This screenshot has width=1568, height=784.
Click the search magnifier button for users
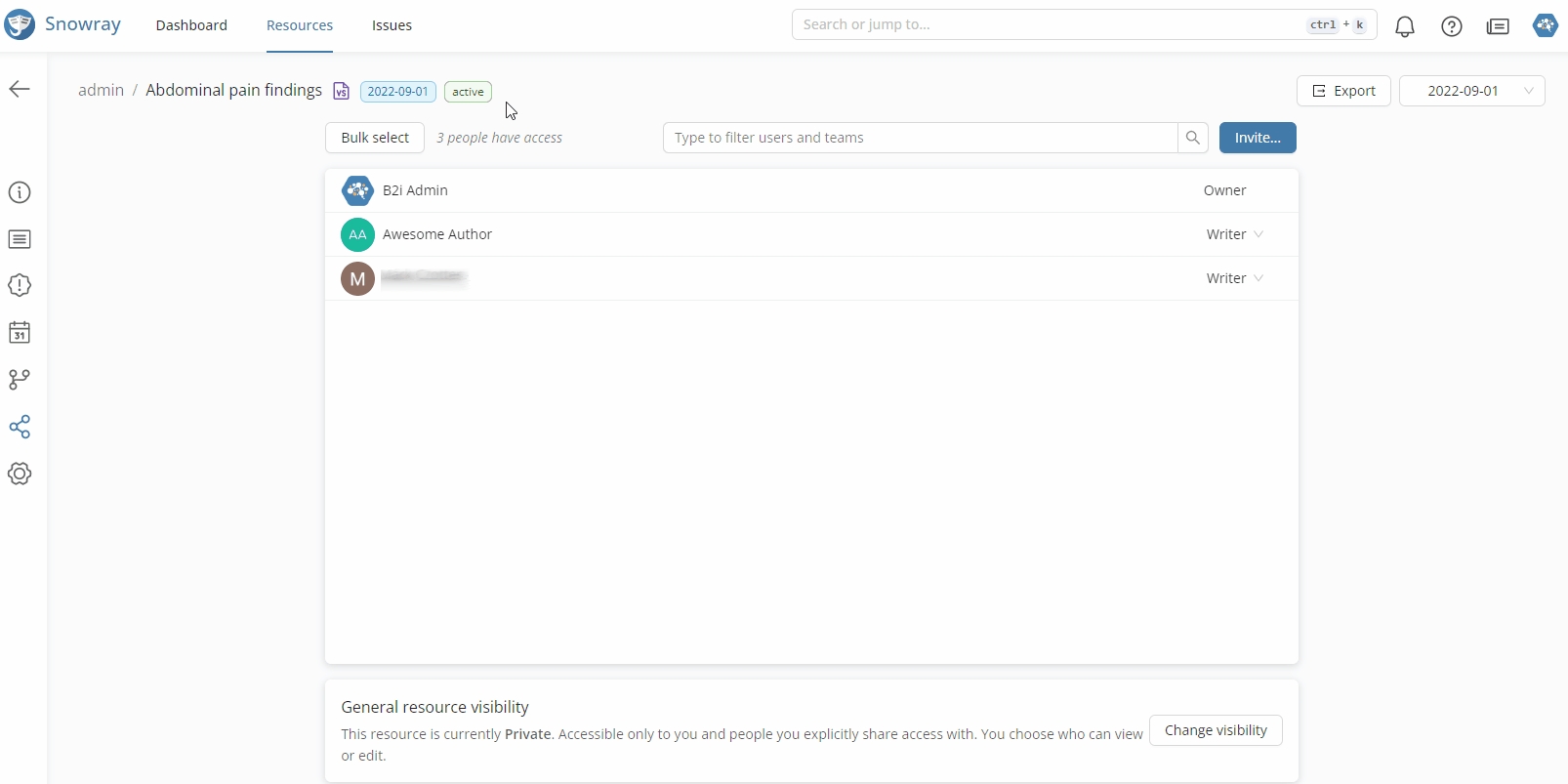click(x=1192, y=138)
